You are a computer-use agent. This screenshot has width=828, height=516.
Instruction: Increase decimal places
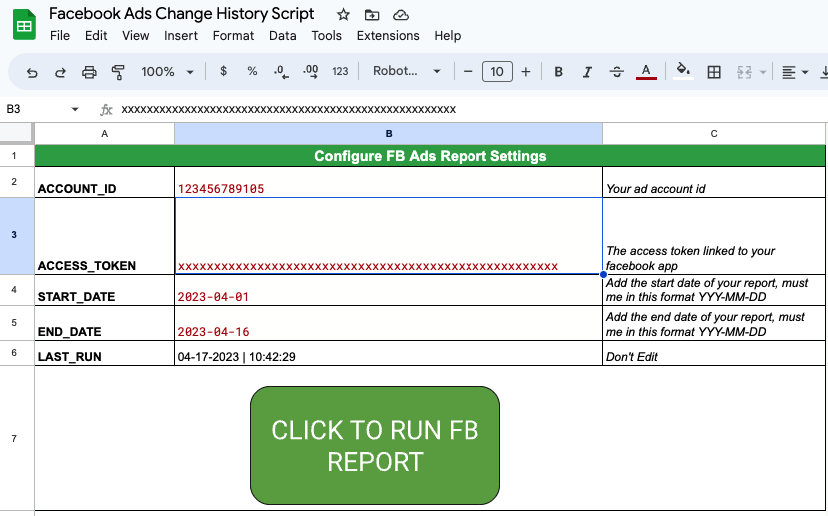(310, 71)
